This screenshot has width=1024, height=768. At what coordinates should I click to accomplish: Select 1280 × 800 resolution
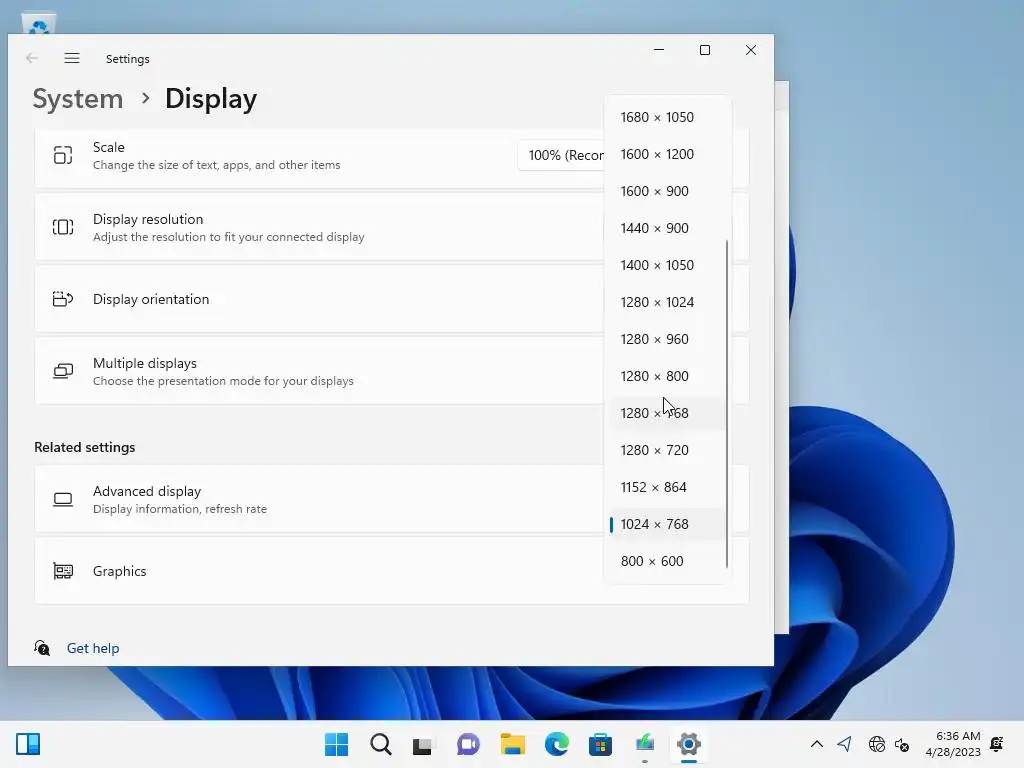pos(666,376)
